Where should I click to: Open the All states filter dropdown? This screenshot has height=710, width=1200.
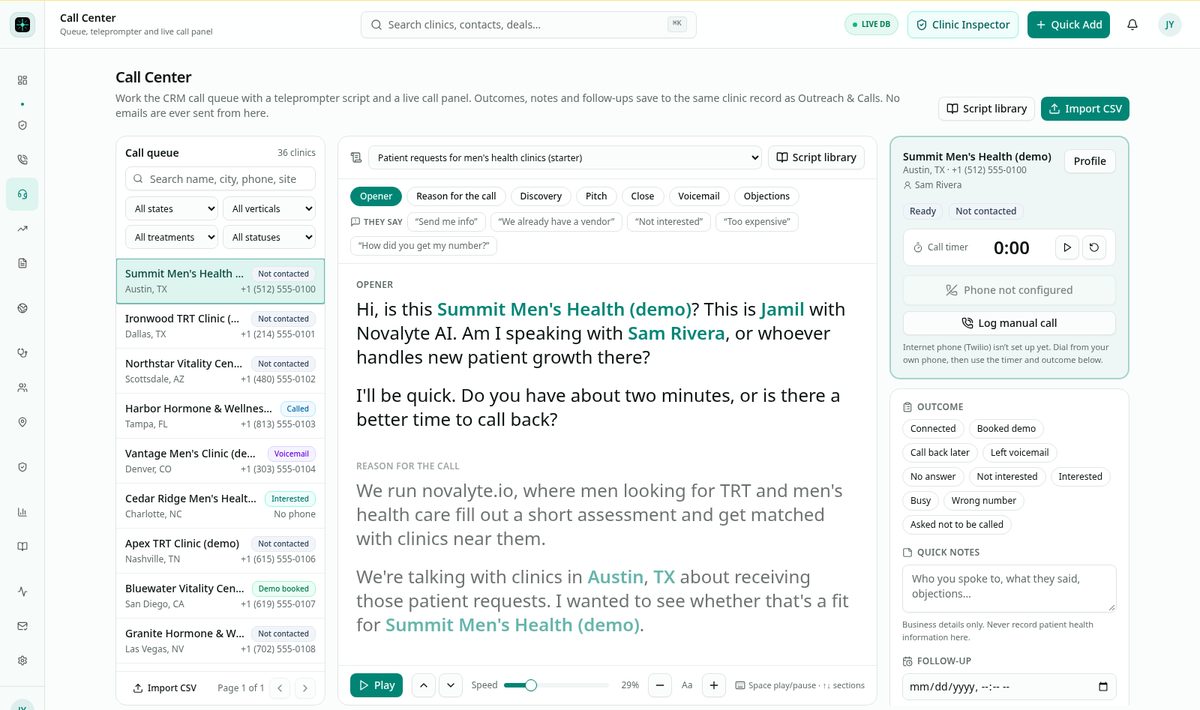171,209
